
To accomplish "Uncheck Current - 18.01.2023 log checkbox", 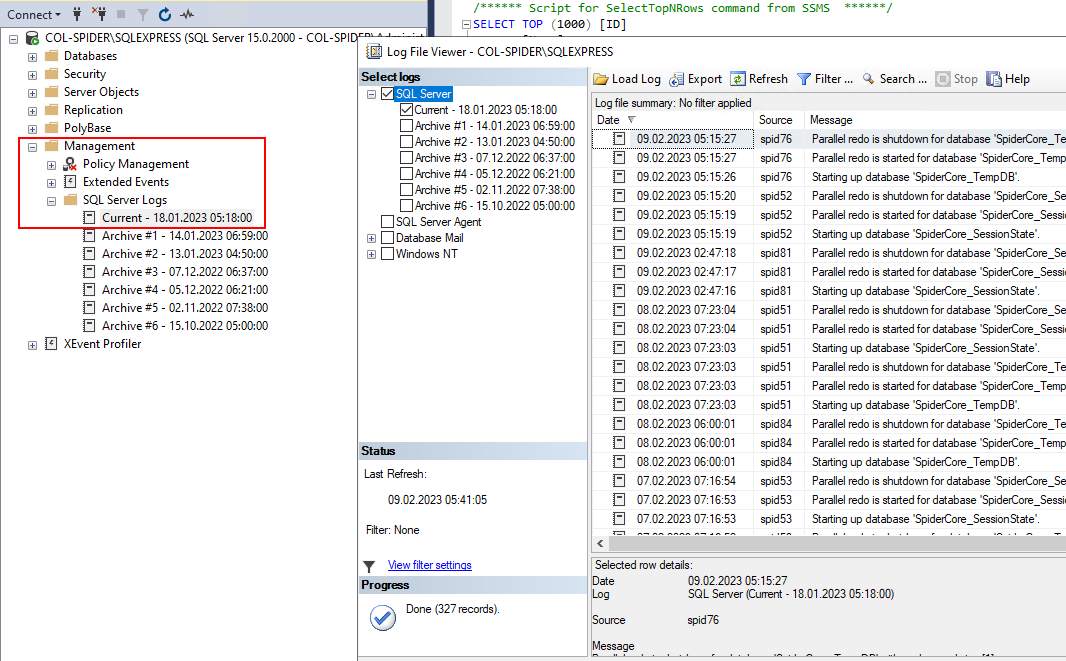I will (407, 109).
